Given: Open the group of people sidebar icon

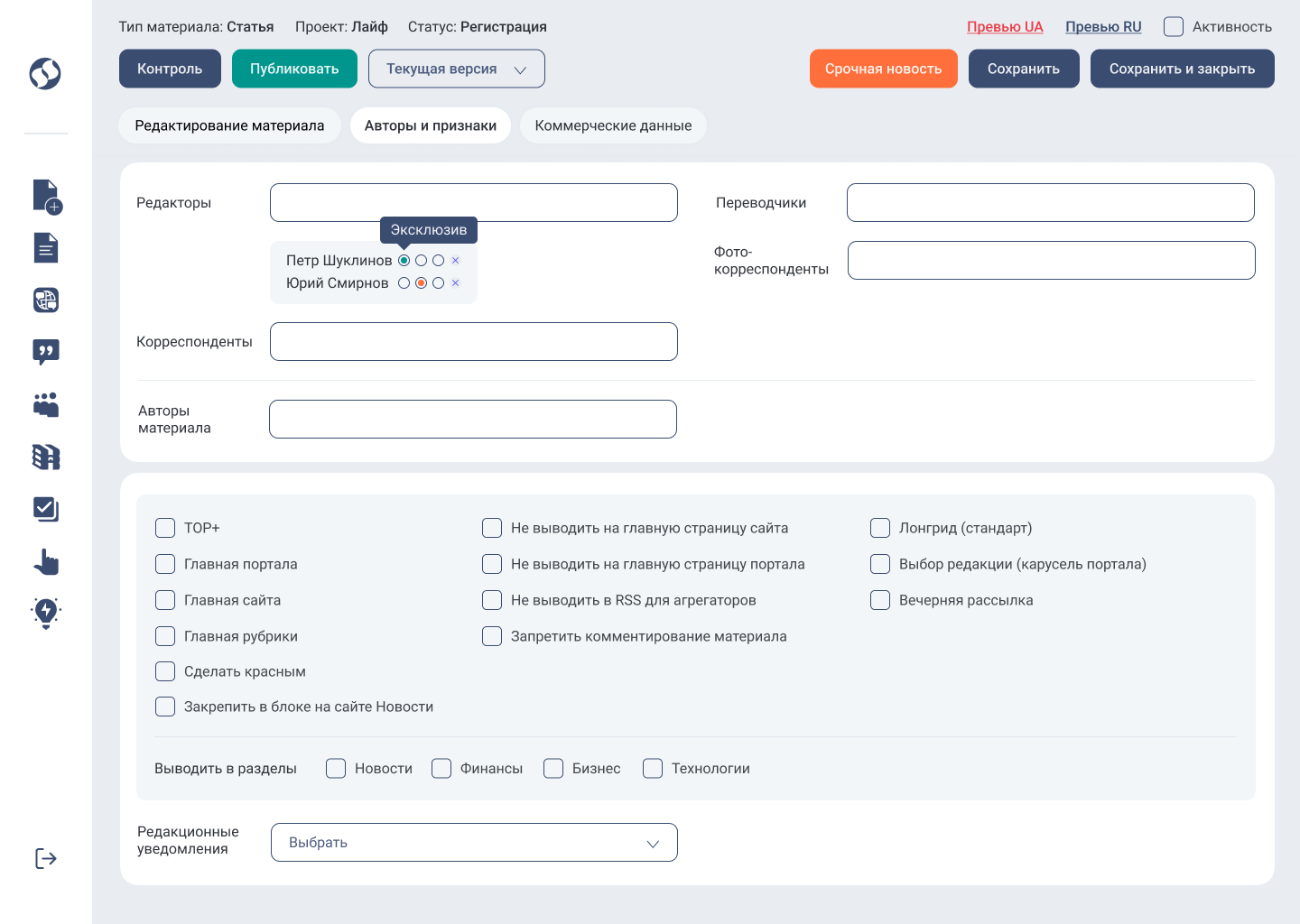Looking at the screenshot, I should 46,404.
